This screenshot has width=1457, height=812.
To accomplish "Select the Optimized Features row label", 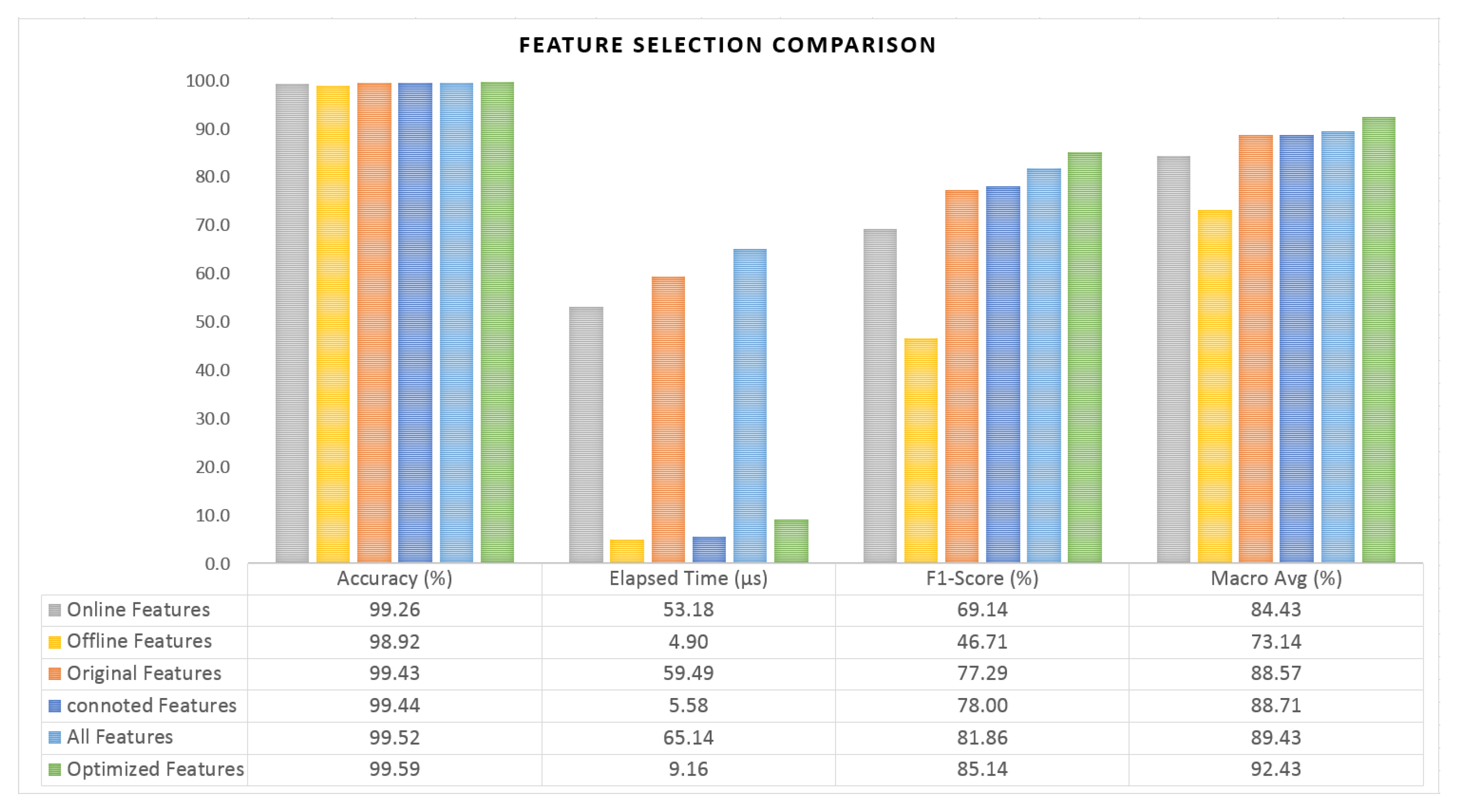I will (155, 770).
